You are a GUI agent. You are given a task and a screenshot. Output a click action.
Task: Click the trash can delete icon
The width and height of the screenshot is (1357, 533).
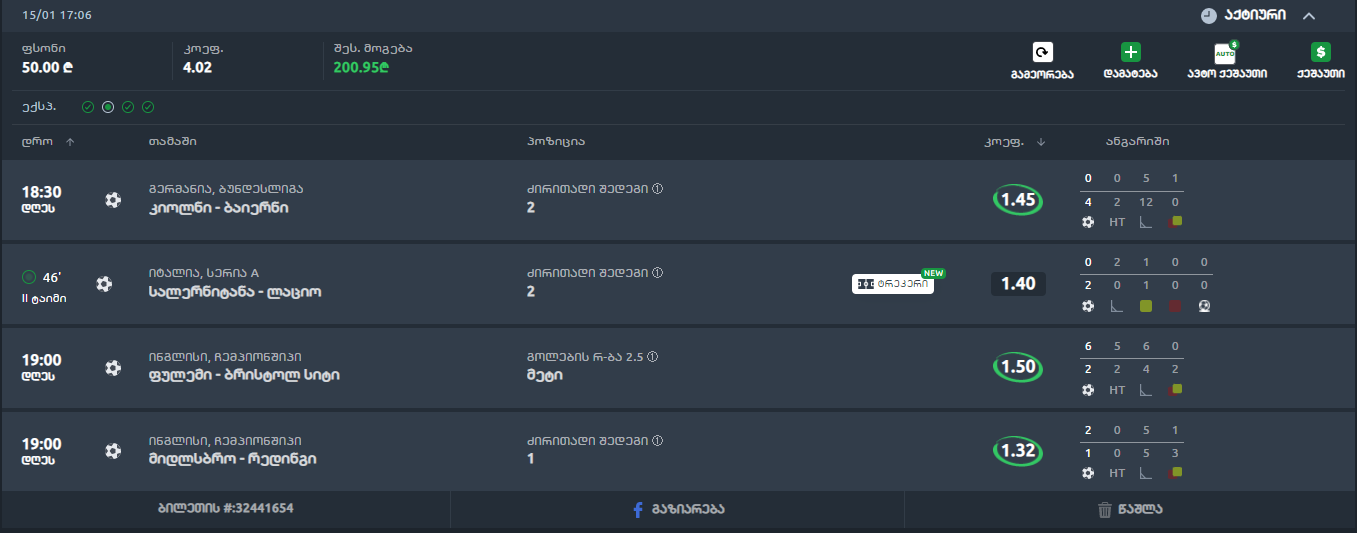click(1104, 510)
